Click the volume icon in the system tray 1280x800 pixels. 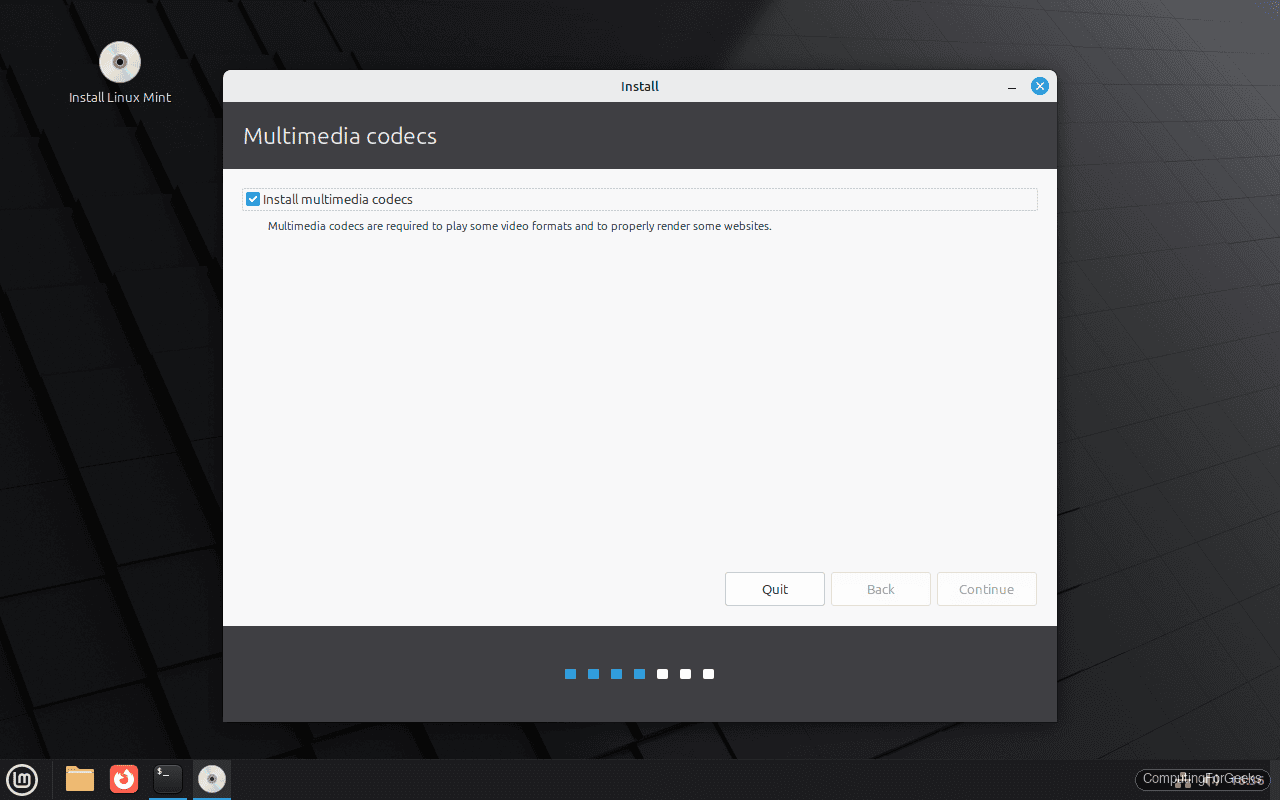point(1207,780)
